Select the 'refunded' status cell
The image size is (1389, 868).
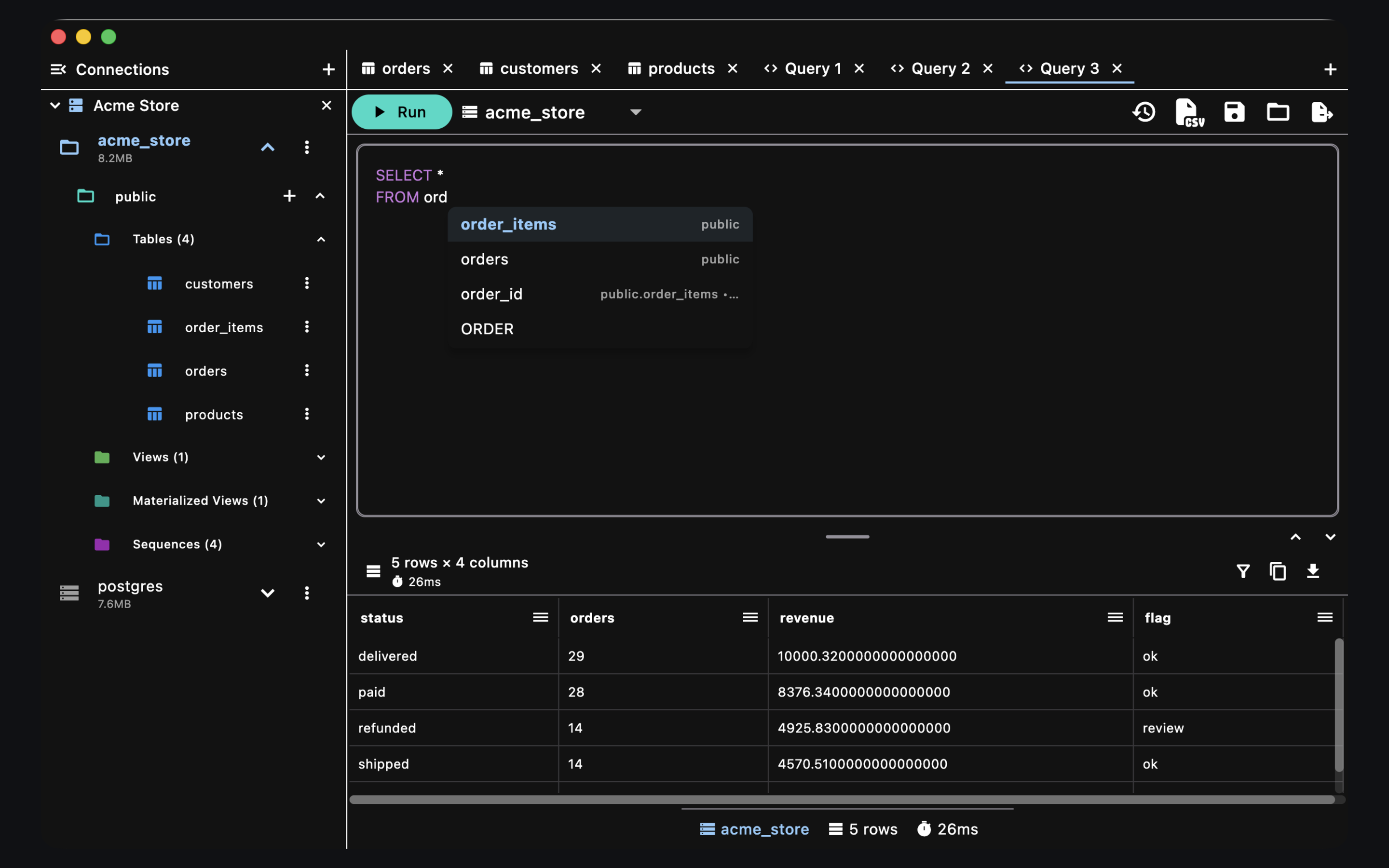pyautogui.click(x=453, y=728)
